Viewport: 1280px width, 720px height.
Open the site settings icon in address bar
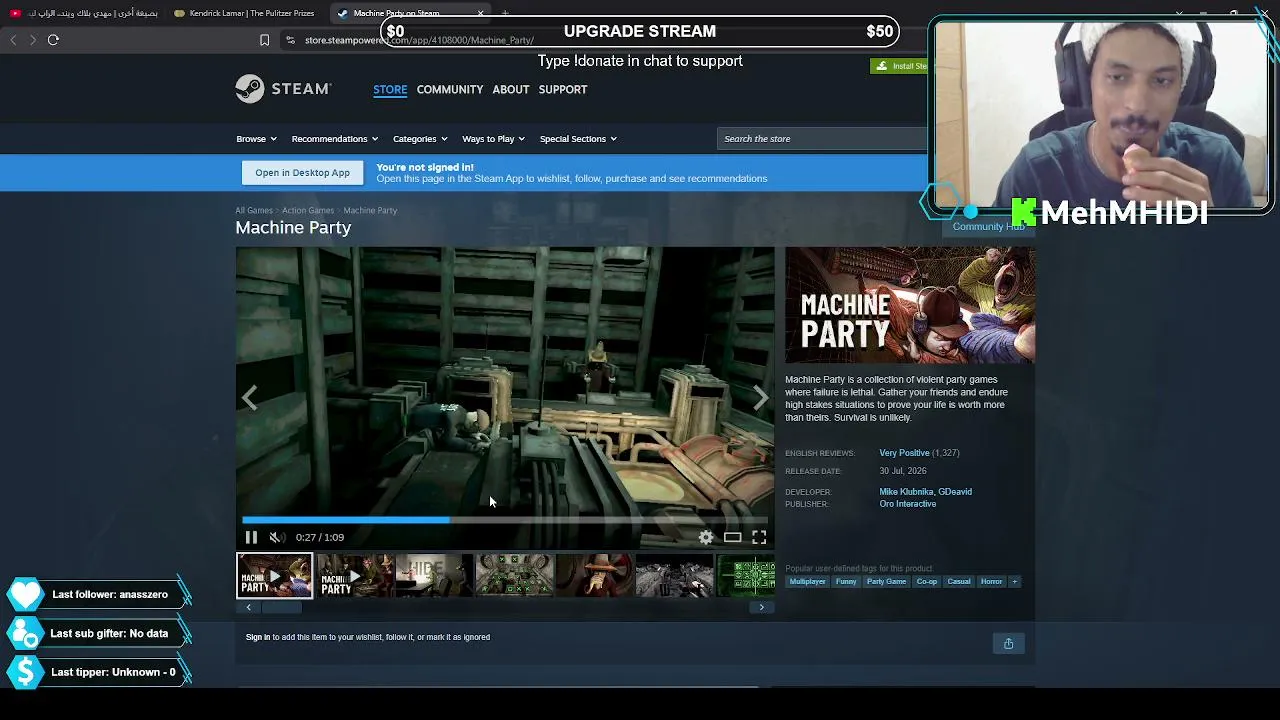290,40
